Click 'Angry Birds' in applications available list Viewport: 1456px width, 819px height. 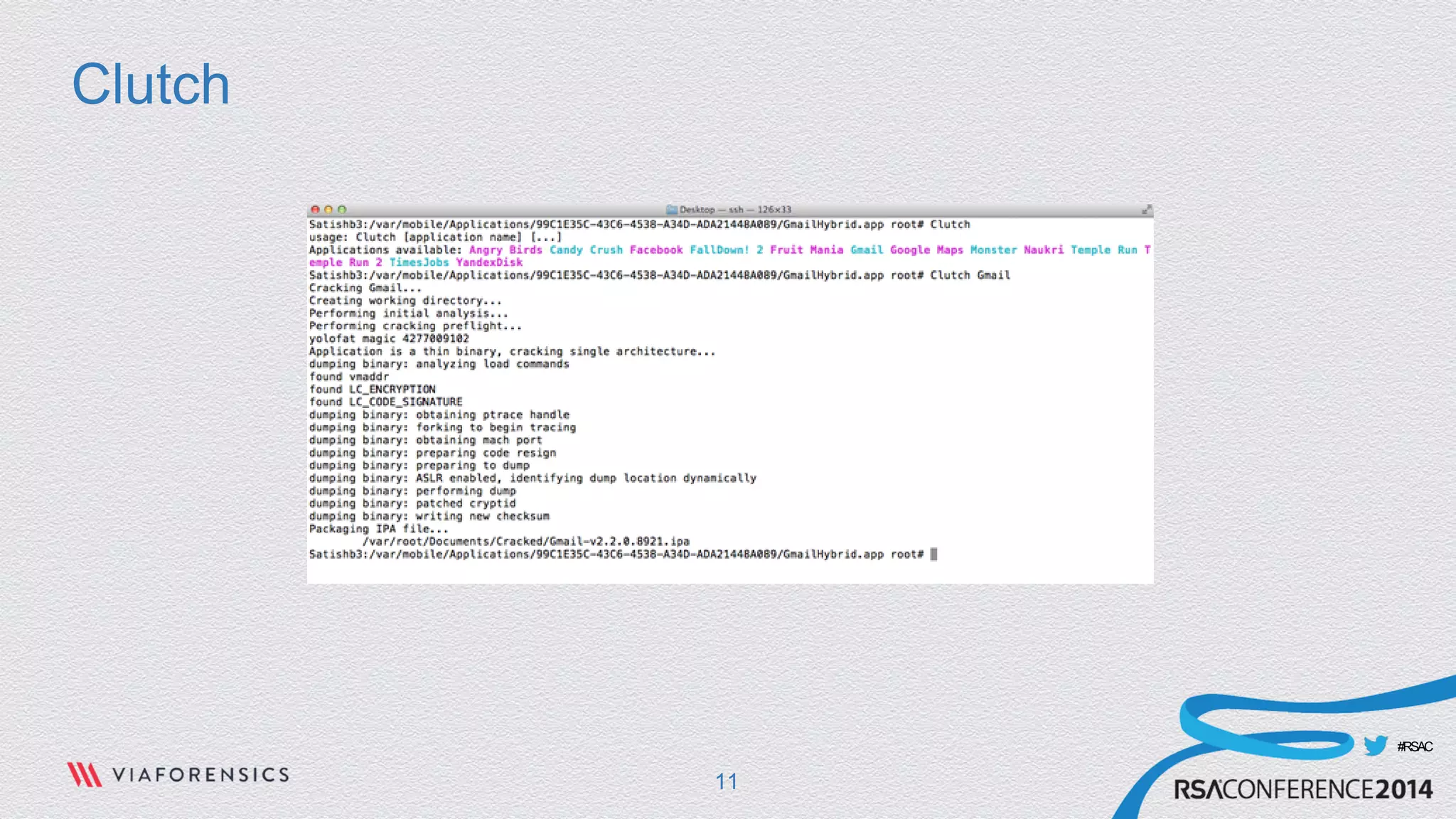pyautogui.click(x=505, y=250)
